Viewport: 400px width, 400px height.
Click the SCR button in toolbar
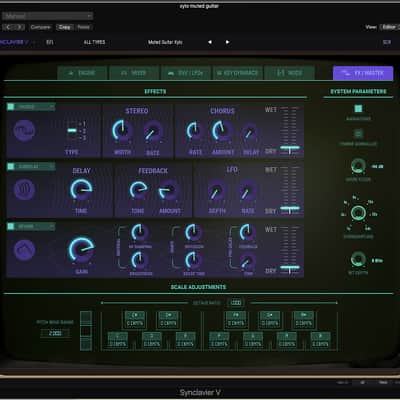[387, 42]
